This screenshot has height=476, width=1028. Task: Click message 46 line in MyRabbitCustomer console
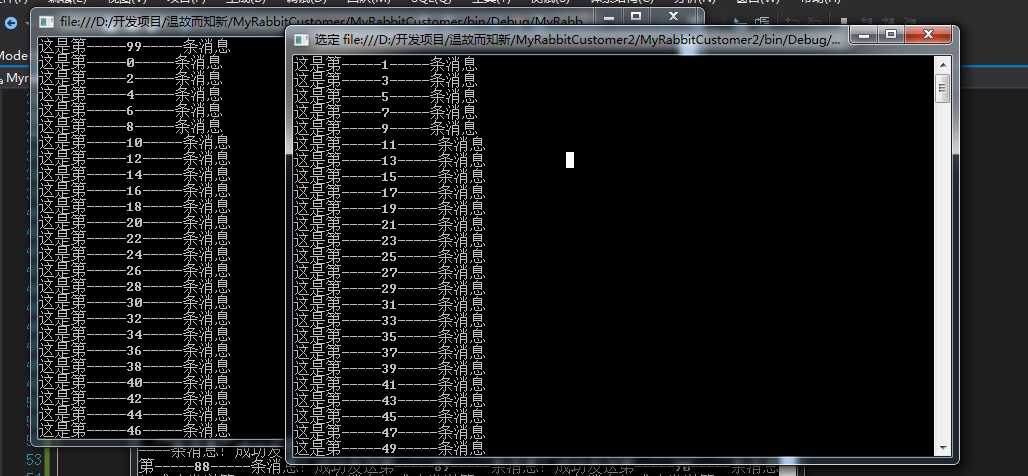click(x=134, y=430)
